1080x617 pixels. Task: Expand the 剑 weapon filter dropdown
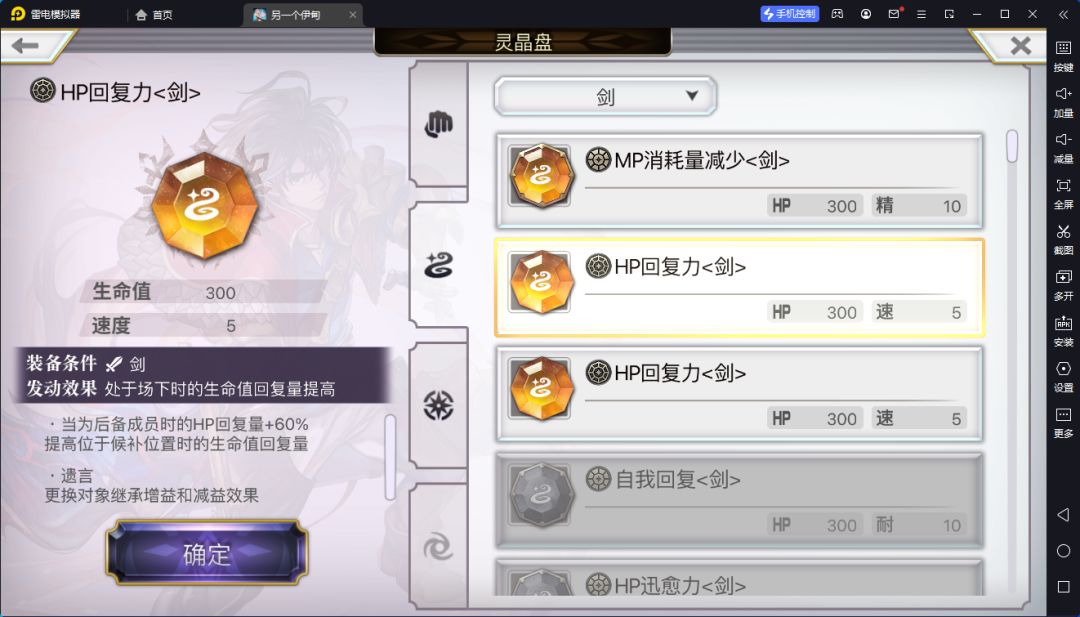click(x=605, y=96)
